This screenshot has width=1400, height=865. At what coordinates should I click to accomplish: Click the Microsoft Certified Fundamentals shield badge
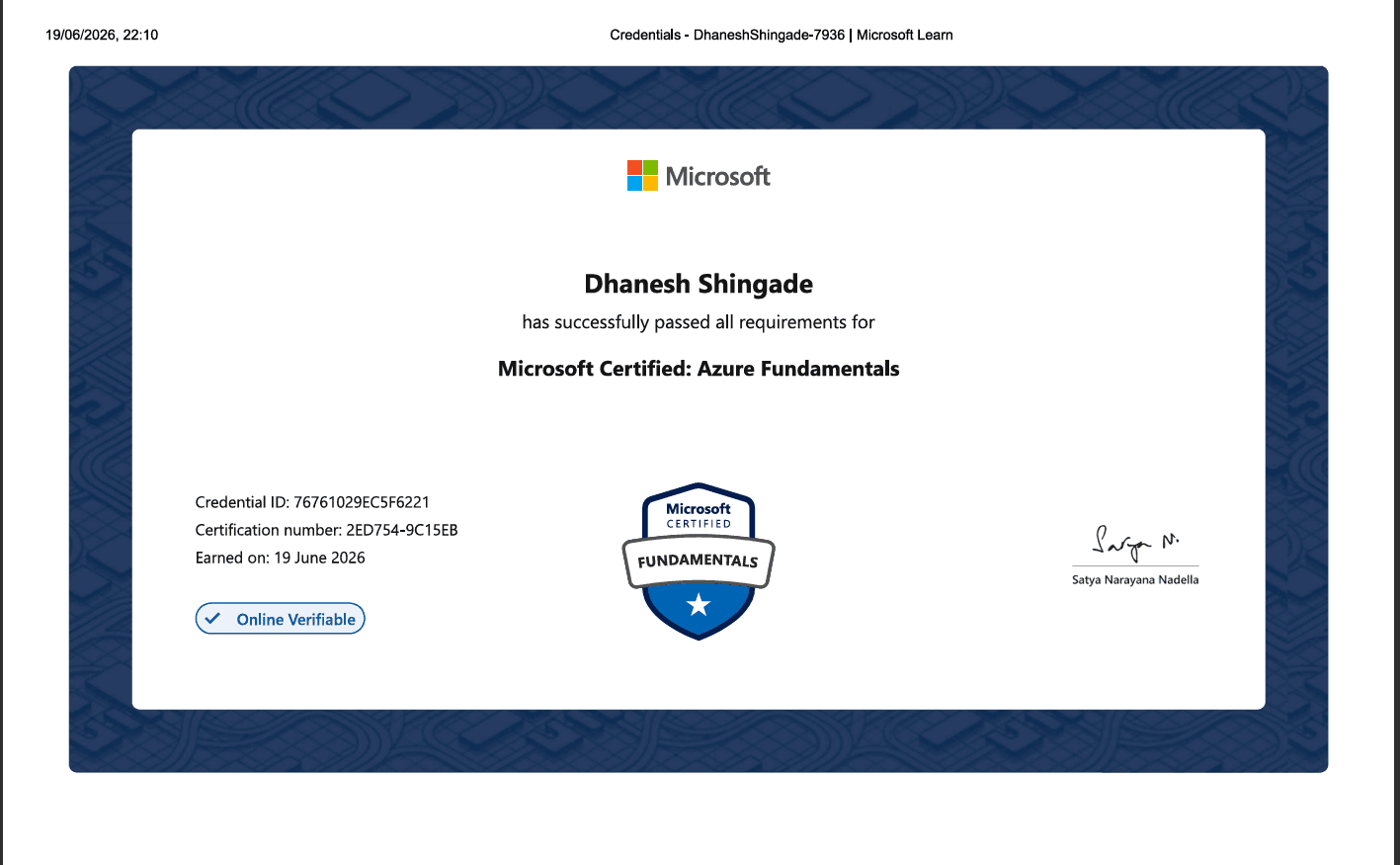pos(699,561)
